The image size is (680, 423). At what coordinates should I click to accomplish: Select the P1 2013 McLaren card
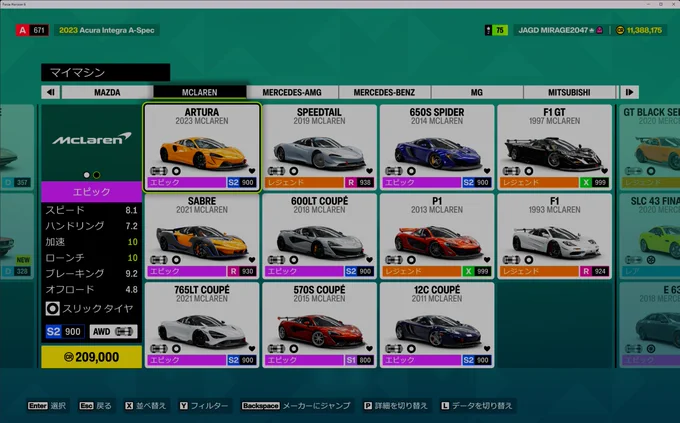[x=437, y=236]
